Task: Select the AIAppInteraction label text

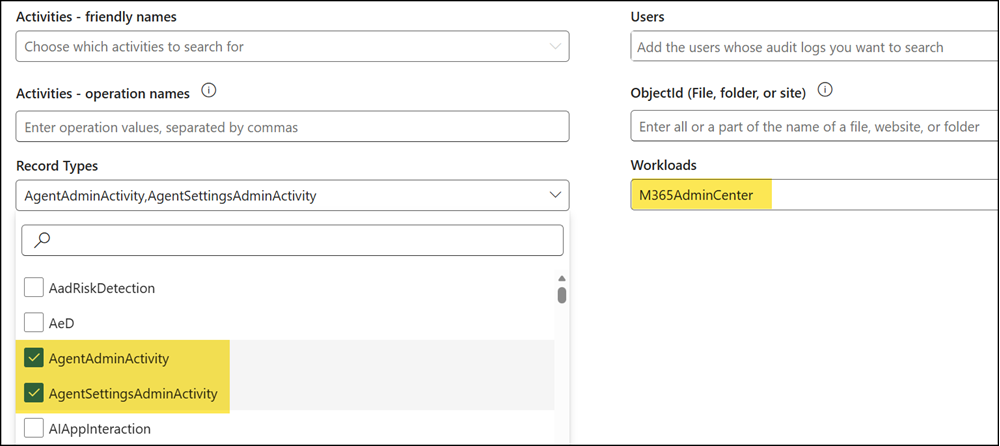Action: coord(99,429)
